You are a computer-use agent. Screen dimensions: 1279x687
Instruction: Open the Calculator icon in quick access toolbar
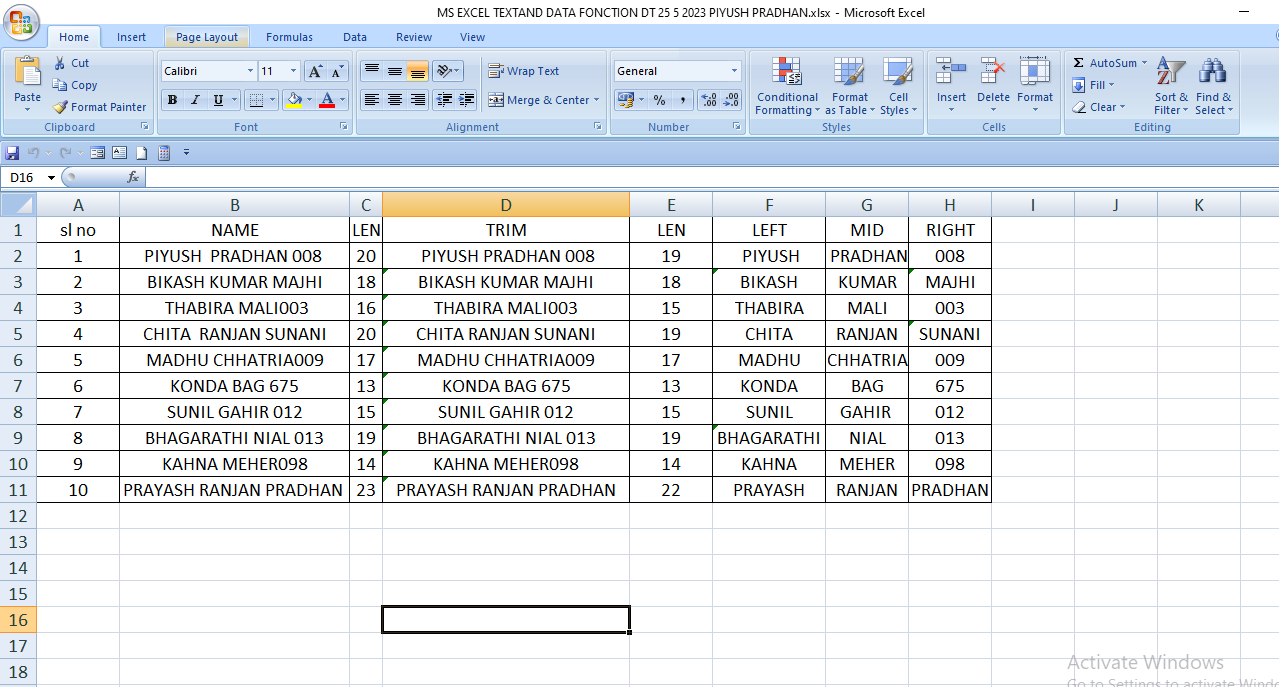click(164, 153)
